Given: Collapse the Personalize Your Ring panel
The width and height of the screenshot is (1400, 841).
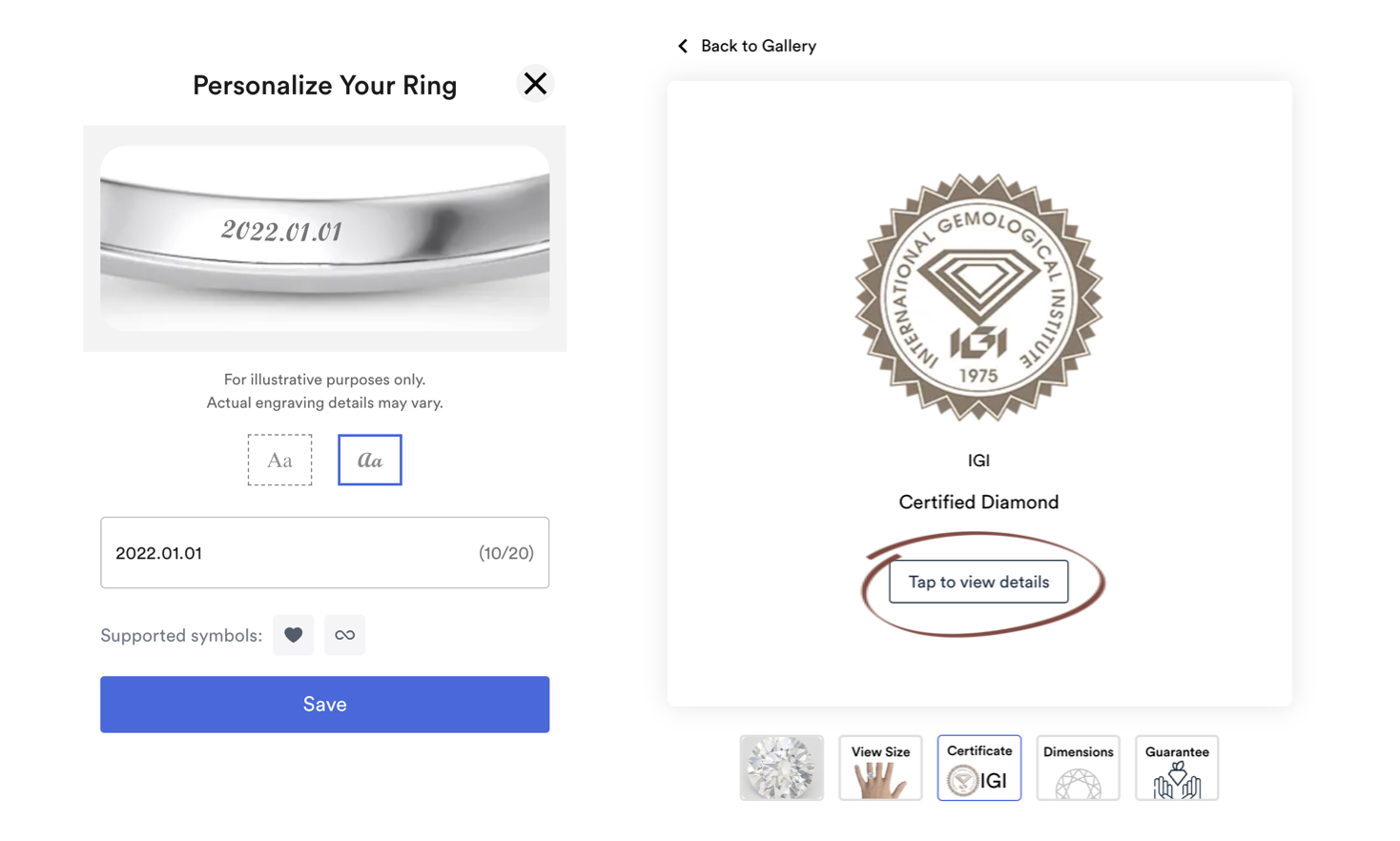Looking at the screenshot, I should point(535,84).
